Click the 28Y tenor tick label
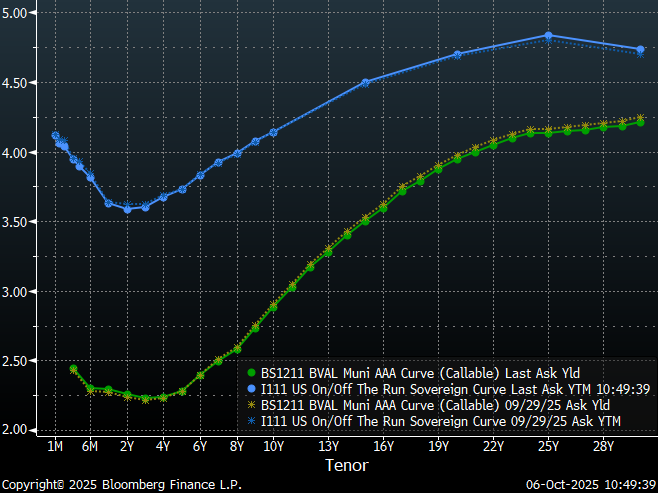Viewport: 658px width, 493px height. point(603,446)
